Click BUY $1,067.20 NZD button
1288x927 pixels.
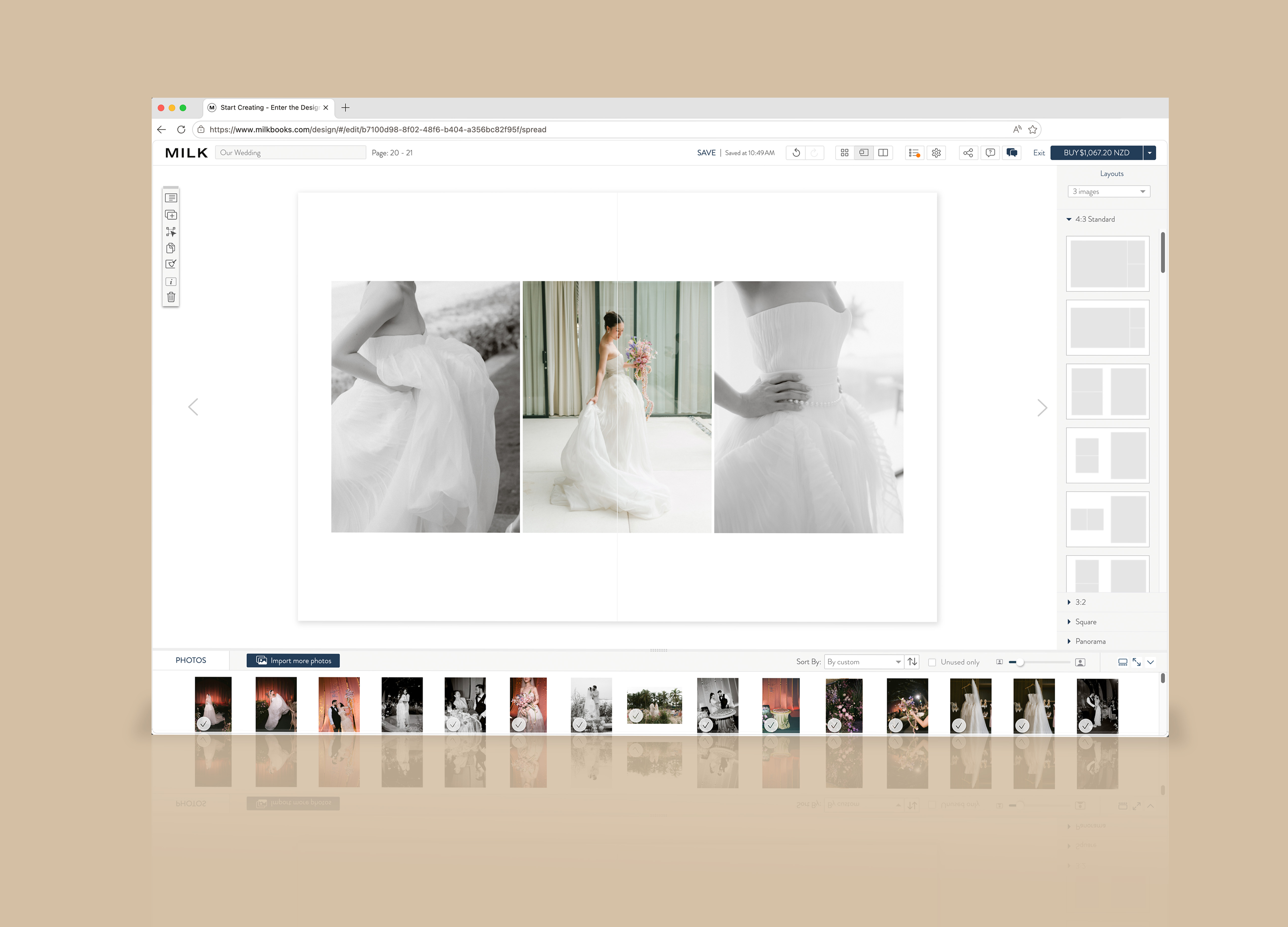(x=1096, y=153)
